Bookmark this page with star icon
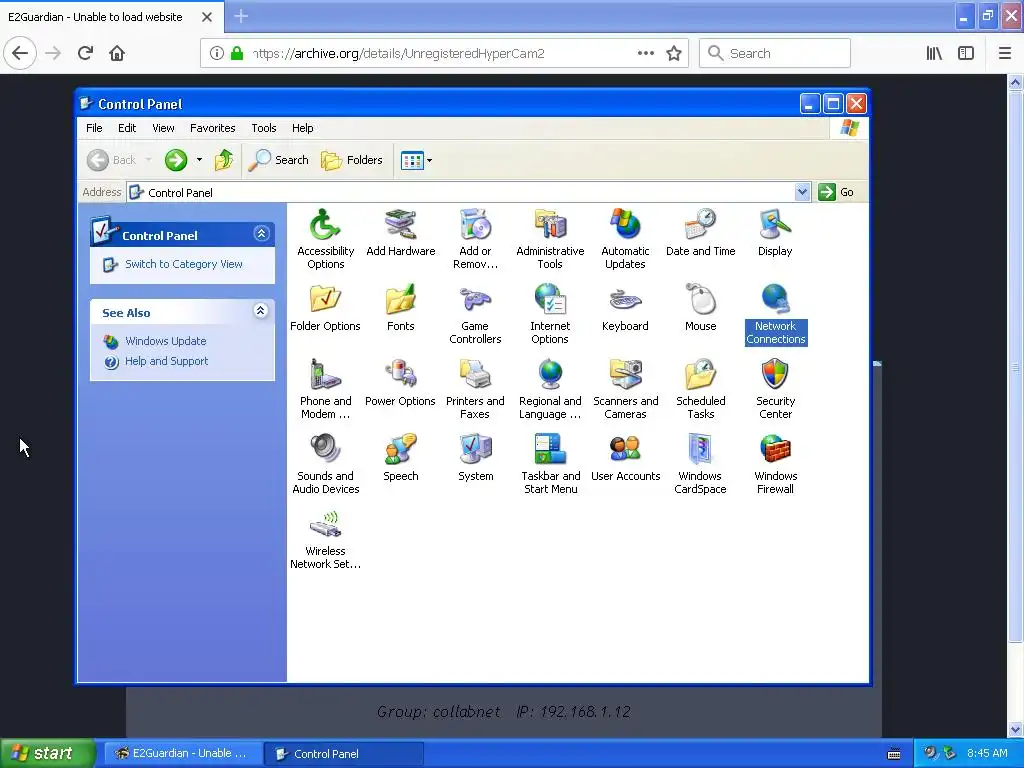Image resolution: width=1024 pixels, height=768 pixels. (674, 54)
